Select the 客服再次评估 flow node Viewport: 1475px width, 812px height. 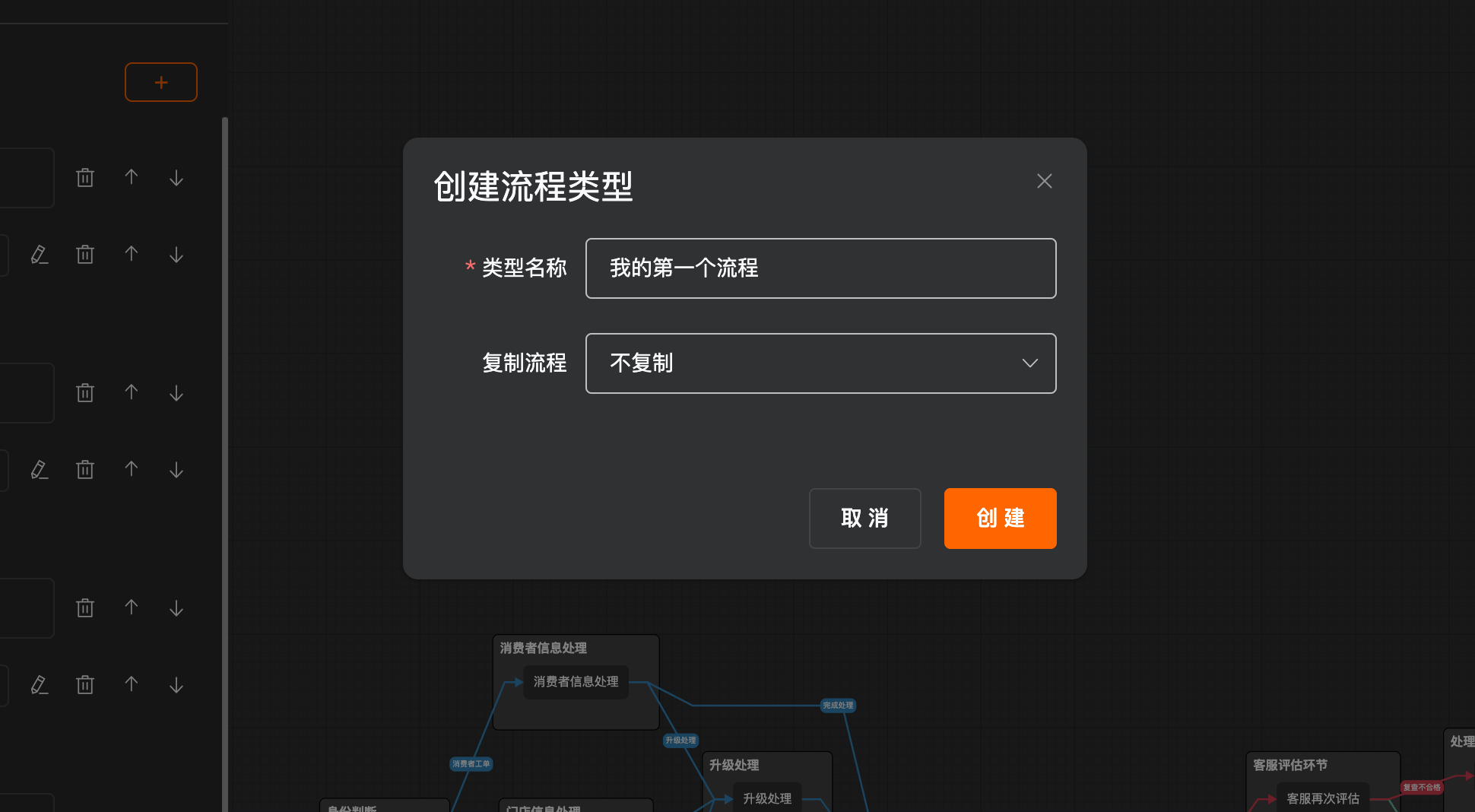[x=1323, y=798]
